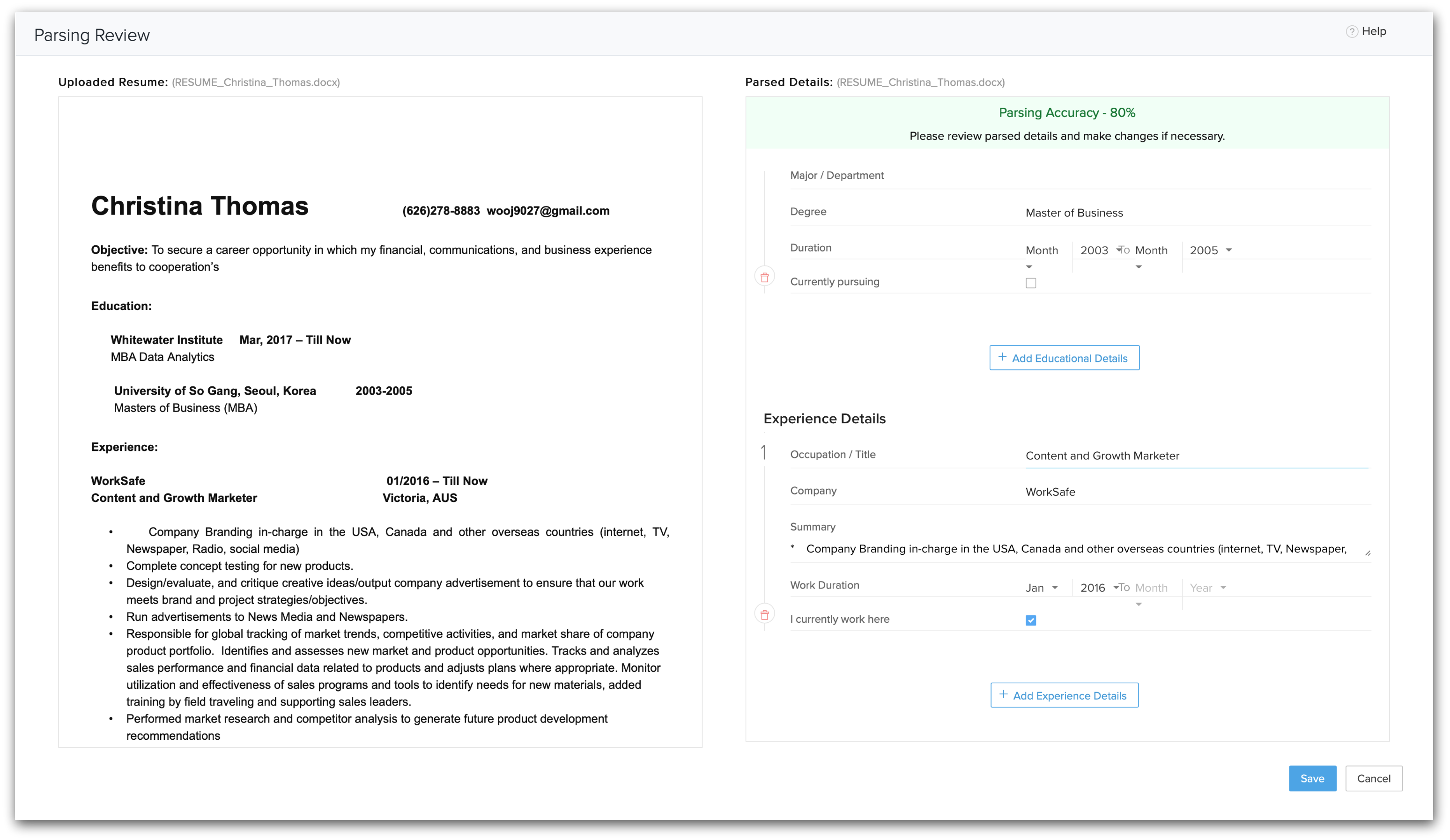Click the Occupation / Title input field
Viewport: 1450px width, 840px height.
click(x=1197, y=456)
